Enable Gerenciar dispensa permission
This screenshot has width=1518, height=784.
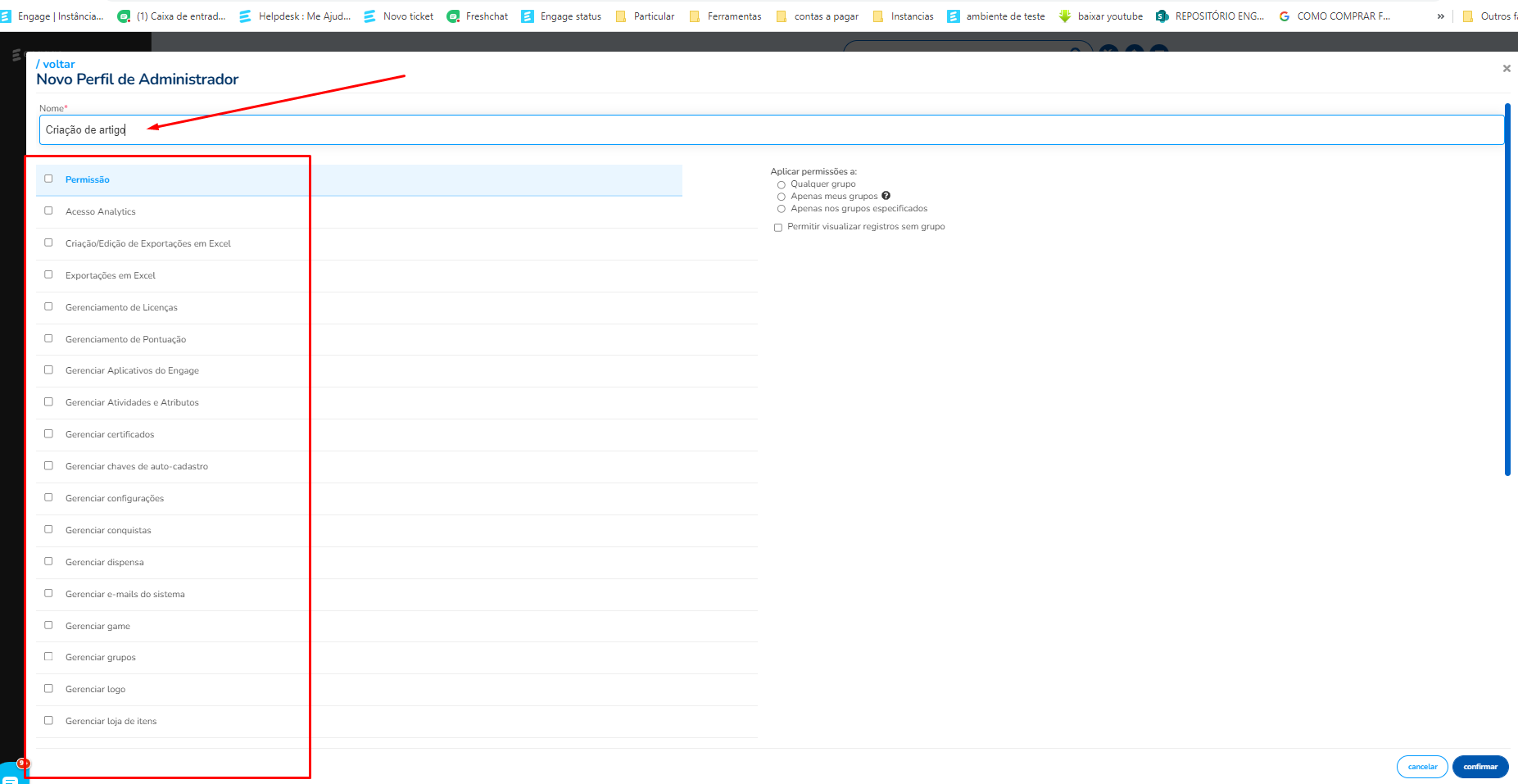pos(48,561)
